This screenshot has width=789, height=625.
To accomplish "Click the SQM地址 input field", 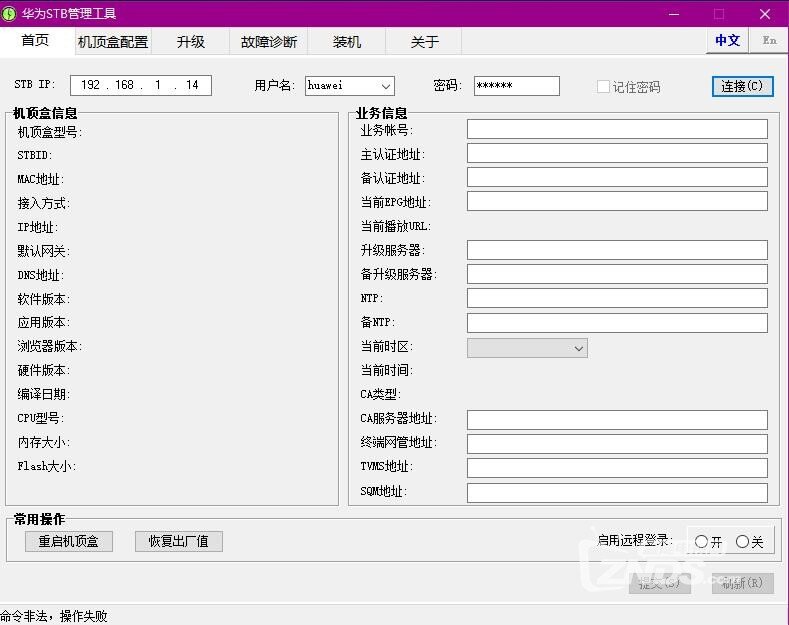I will coord(617,493).
